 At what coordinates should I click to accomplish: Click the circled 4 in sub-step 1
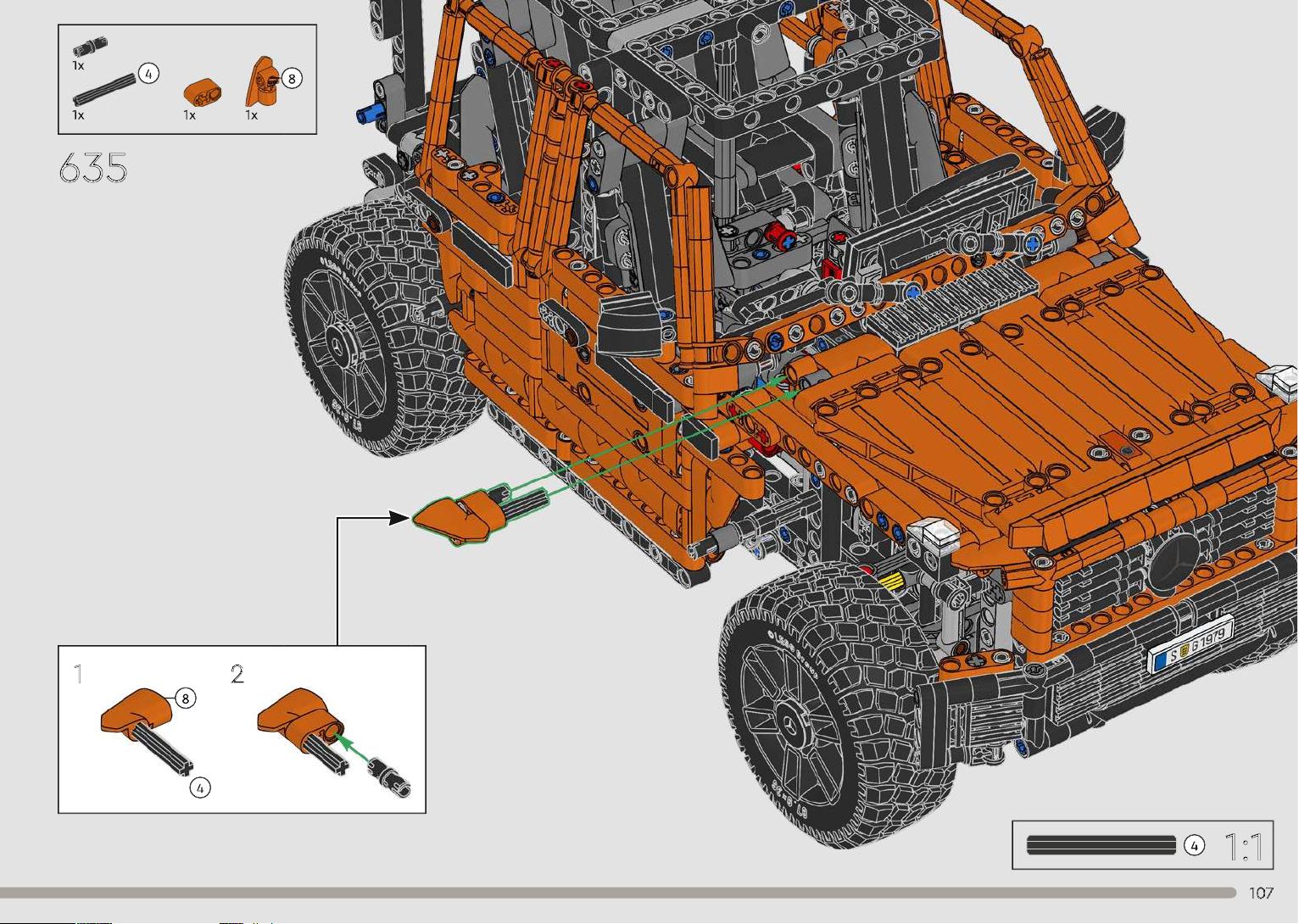click(x=200, y=788)
